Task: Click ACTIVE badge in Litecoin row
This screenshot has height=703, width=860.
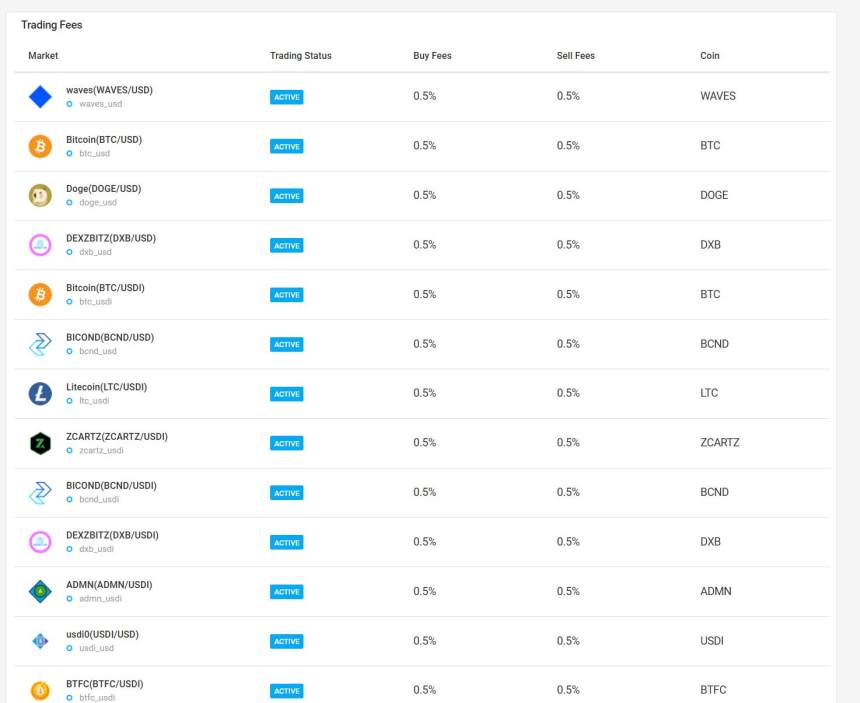Action: coord(287,394)
